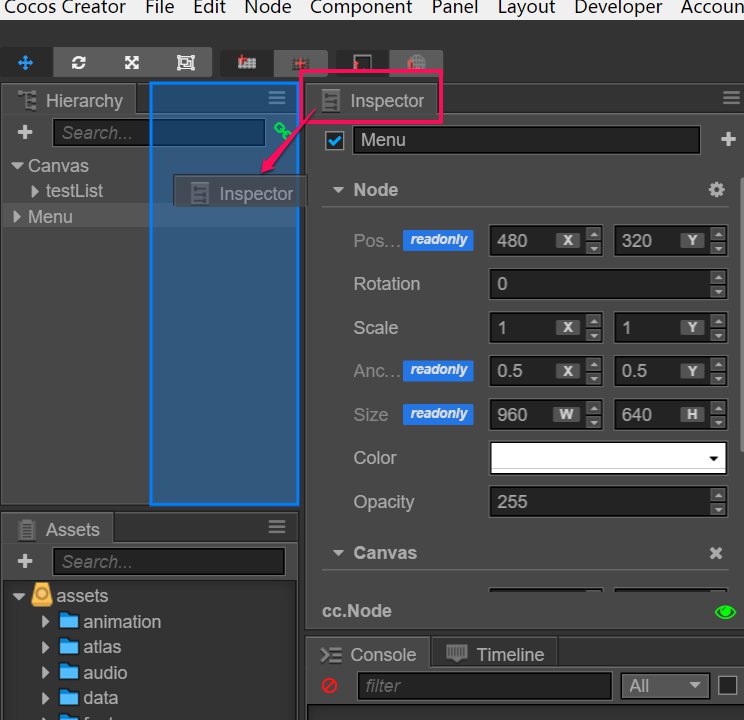Select the Move transform tool
Viewport: 744px width, 720px height.
[26, 62]
